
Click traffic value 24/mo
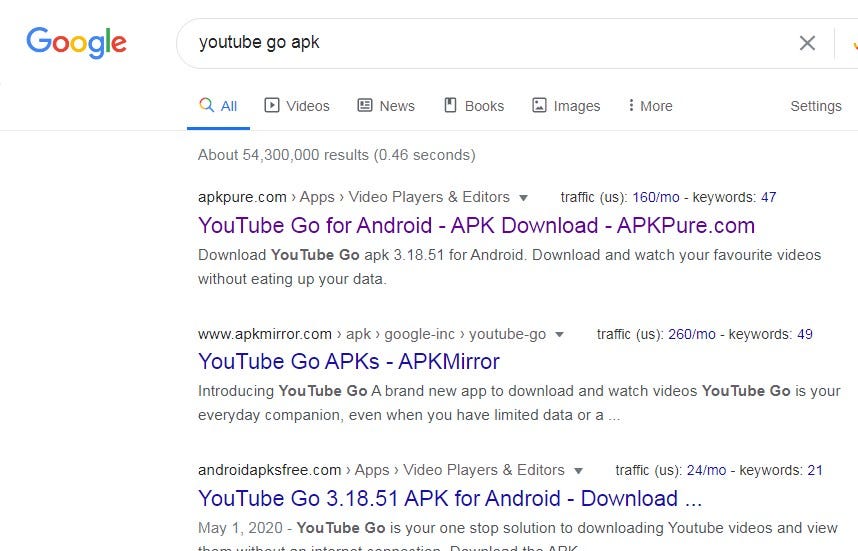[x=706, y=470]
